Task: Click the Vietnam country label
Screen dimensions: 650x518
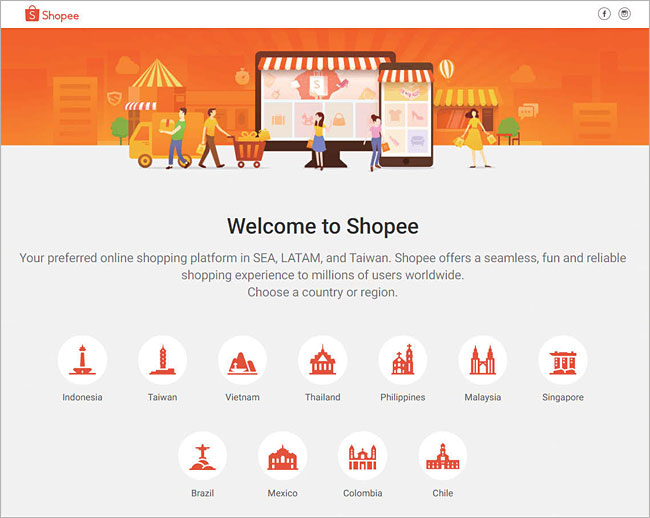Action: pyautogui.click(x=243, y=397)
